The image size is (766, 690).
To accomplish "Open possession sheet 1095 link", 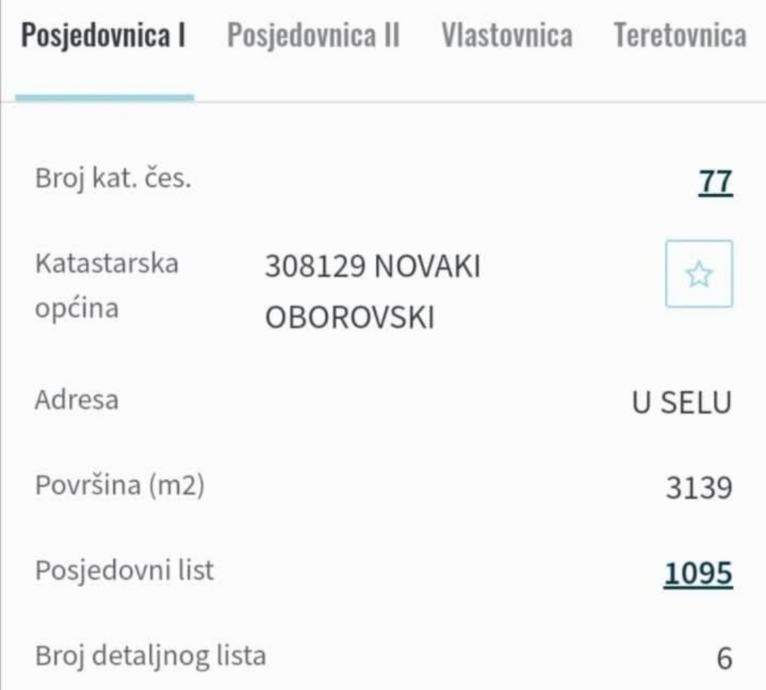I will pos(697,574).
